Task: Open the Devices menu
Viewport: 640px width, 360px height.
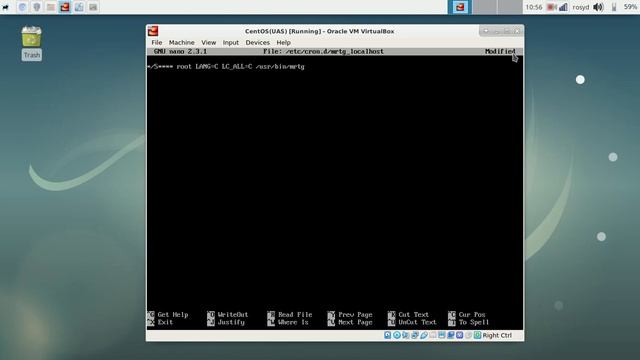Action: 258,42
